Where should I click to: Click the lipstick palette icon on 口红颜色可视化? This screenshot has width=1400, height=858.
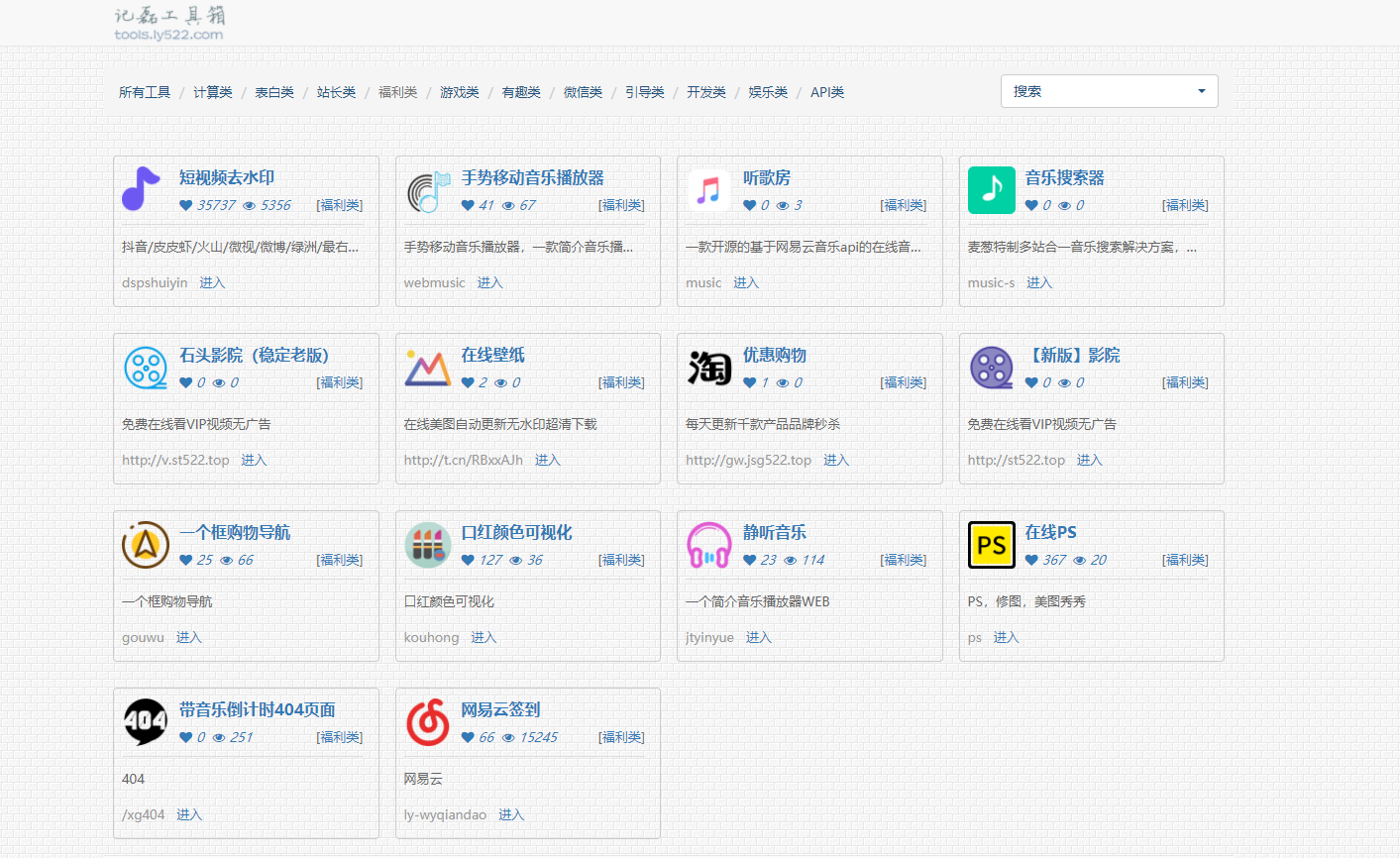pos(427,544)
